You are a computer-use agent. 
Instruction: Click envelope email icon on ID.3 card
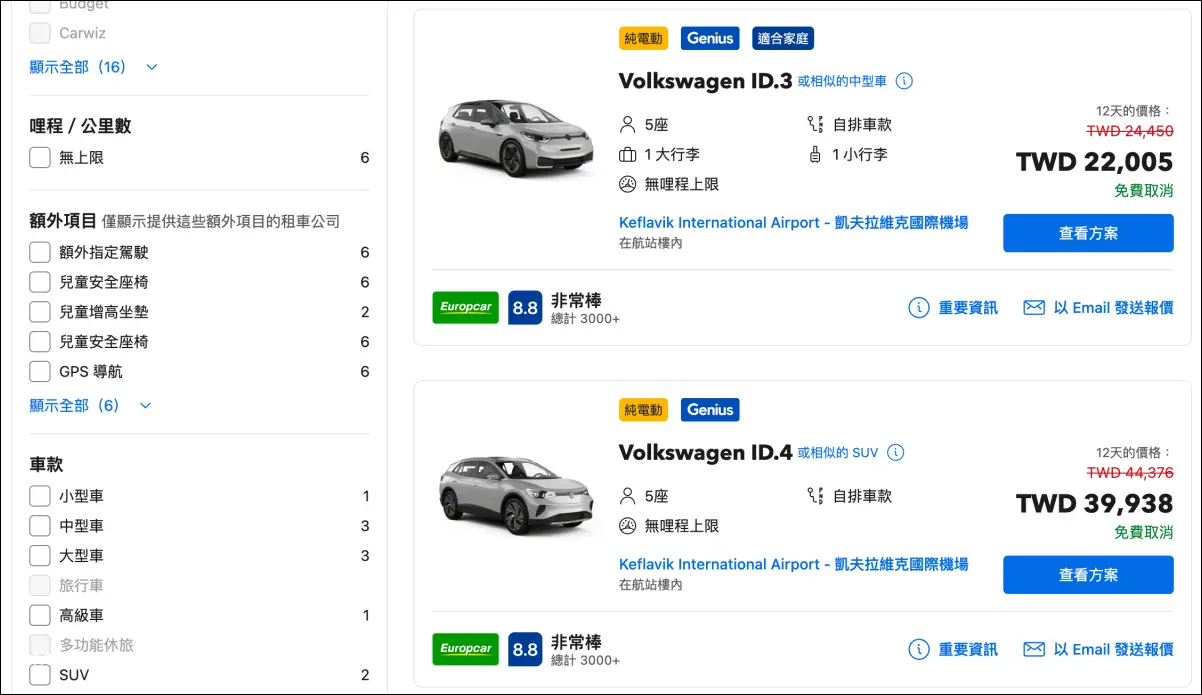coord(1034,308)
